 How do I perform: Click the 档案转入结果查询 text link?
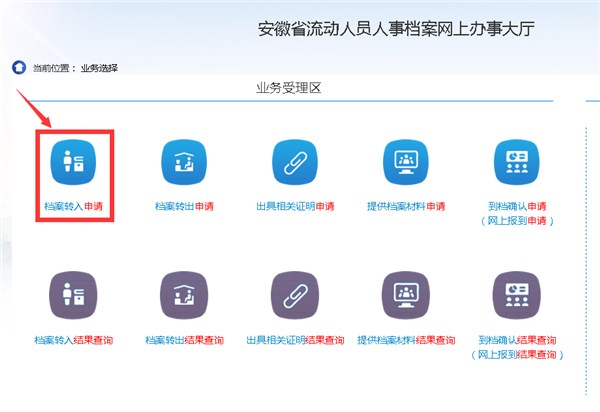tap(73, 340)
